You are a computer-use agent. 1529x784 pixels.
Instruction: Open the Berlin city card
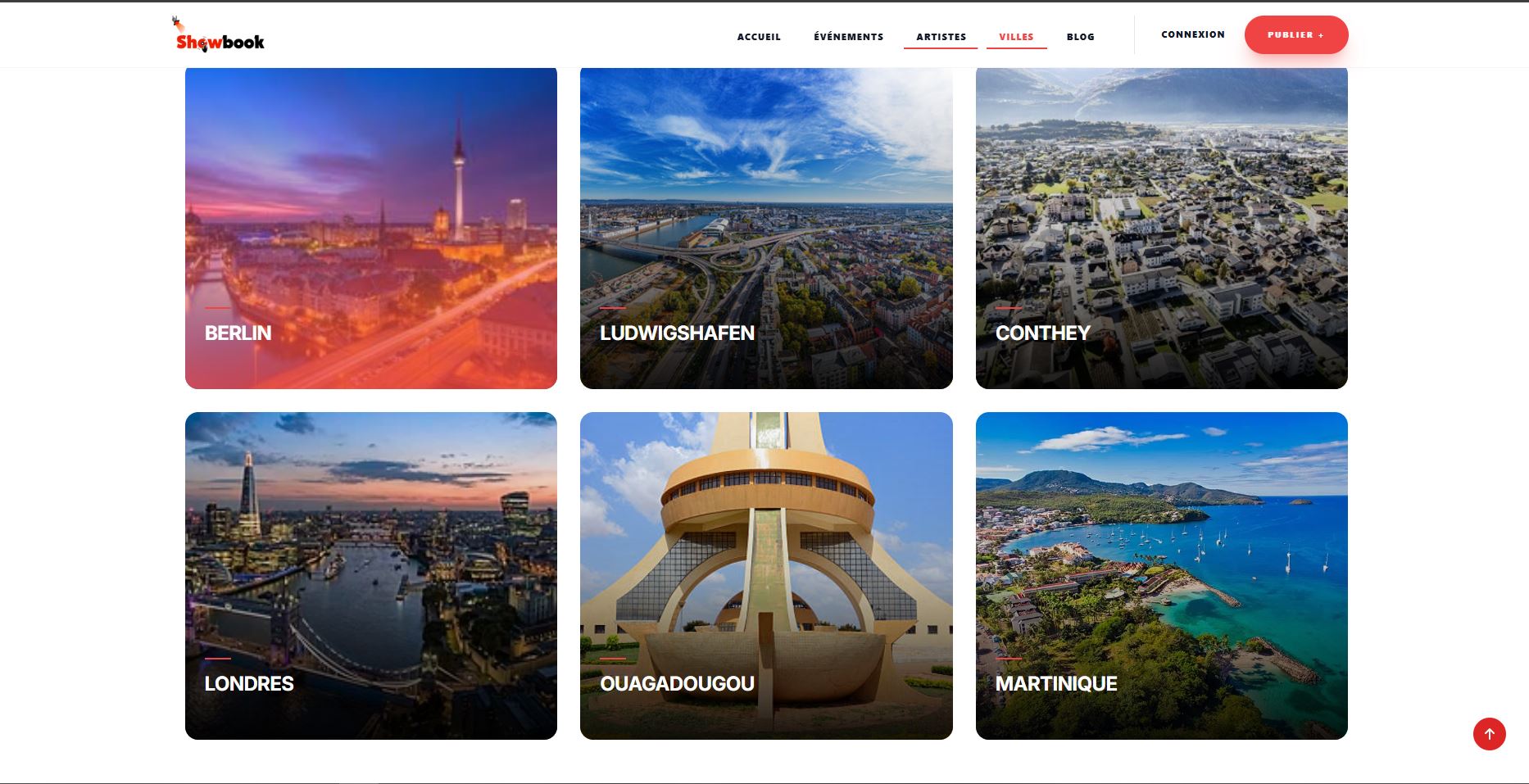(x=371, y=228)
